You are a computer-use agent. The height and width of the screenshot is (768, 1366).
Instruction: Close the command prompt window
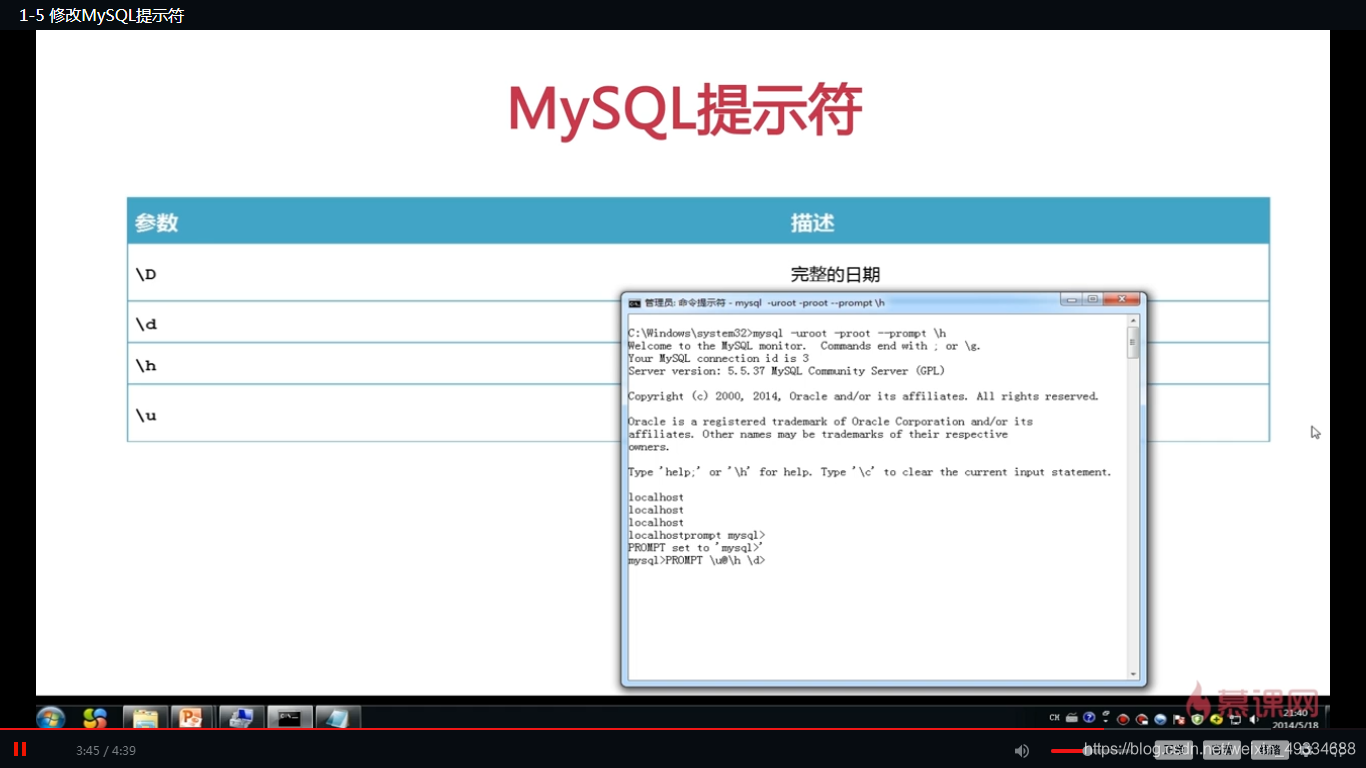(1122, 299)
